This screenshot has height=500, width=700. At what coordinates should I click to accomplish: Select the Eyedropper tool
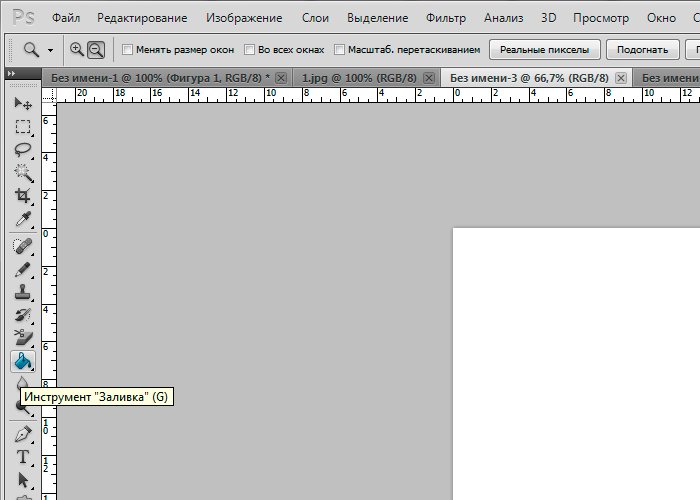point(22,219)
